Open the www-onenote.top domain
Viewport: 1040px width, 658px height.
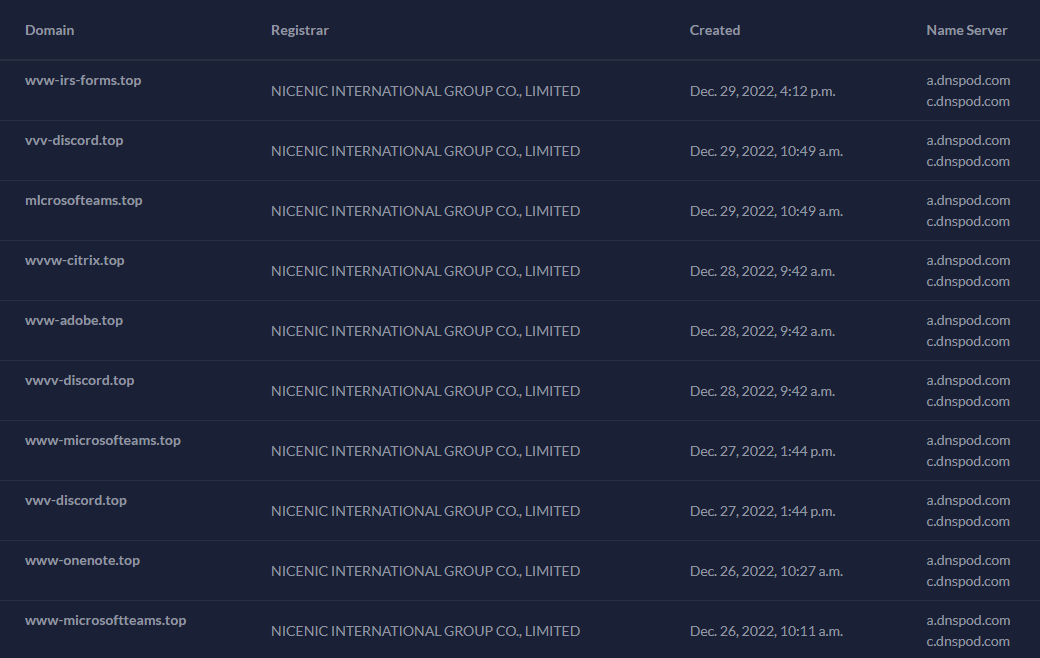tap(83, 560)
